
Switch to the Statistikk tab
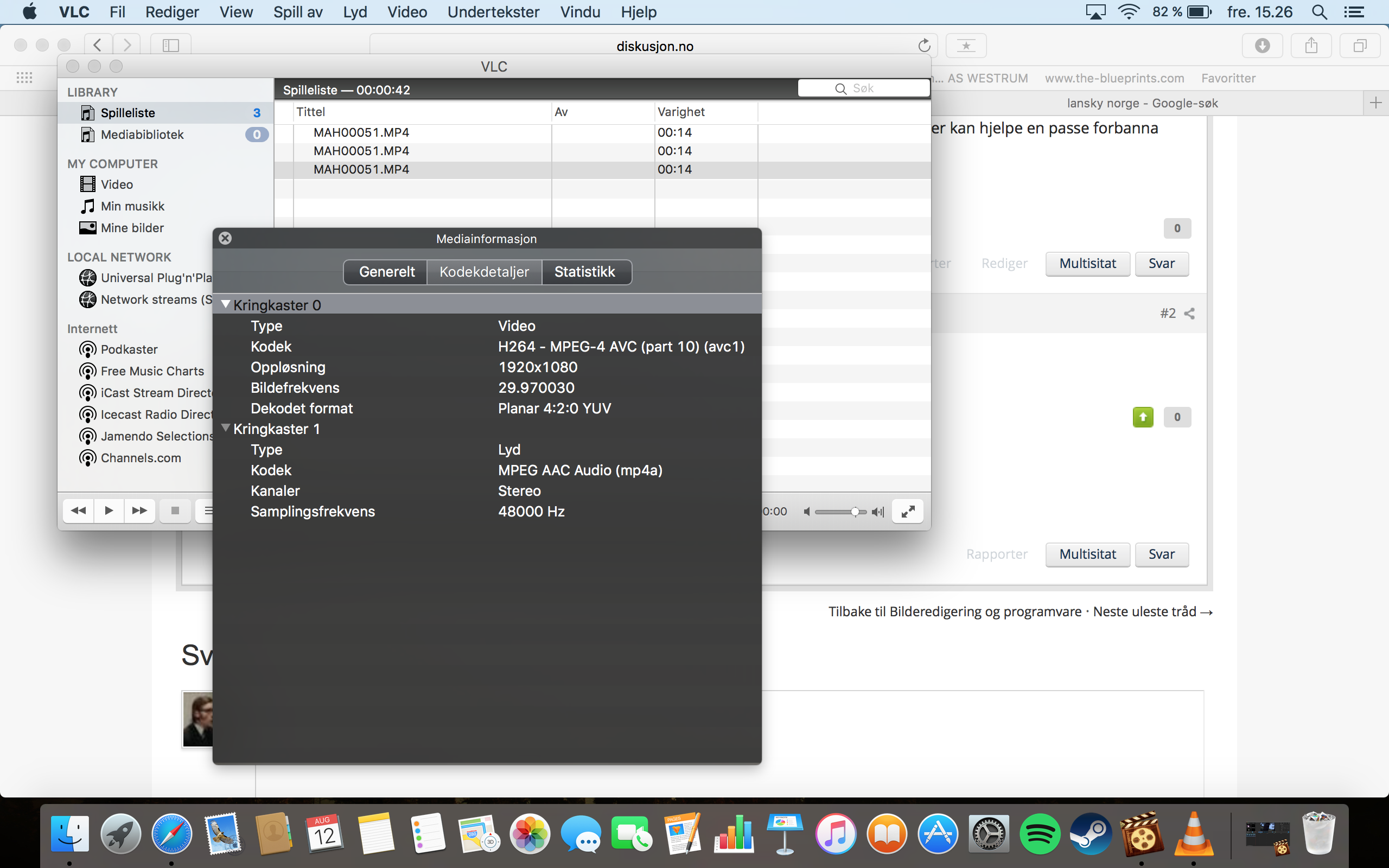[x=585, y=272]
